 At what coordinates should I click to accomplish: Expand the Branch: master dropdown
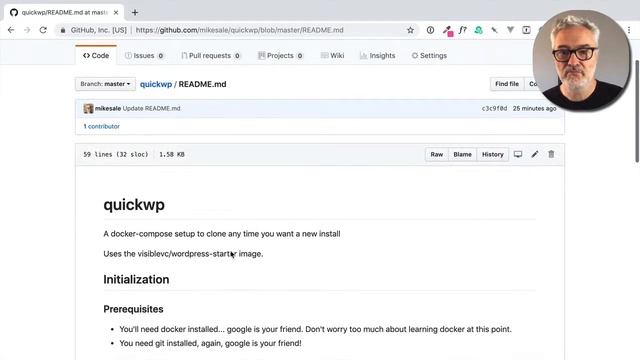tap(105, 84)
